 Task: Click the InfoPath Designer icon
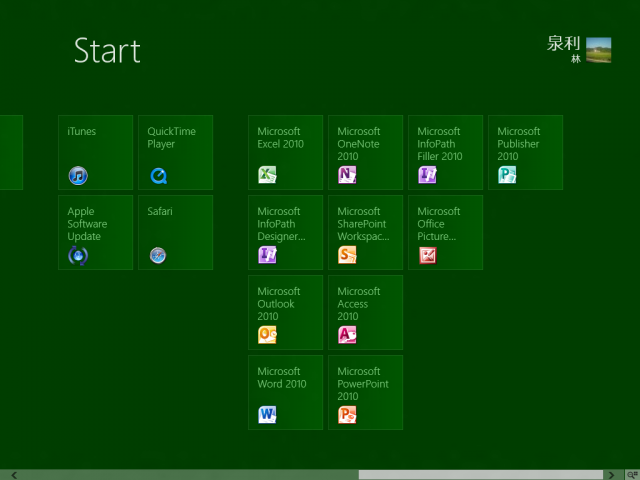[x=267, y=255]
